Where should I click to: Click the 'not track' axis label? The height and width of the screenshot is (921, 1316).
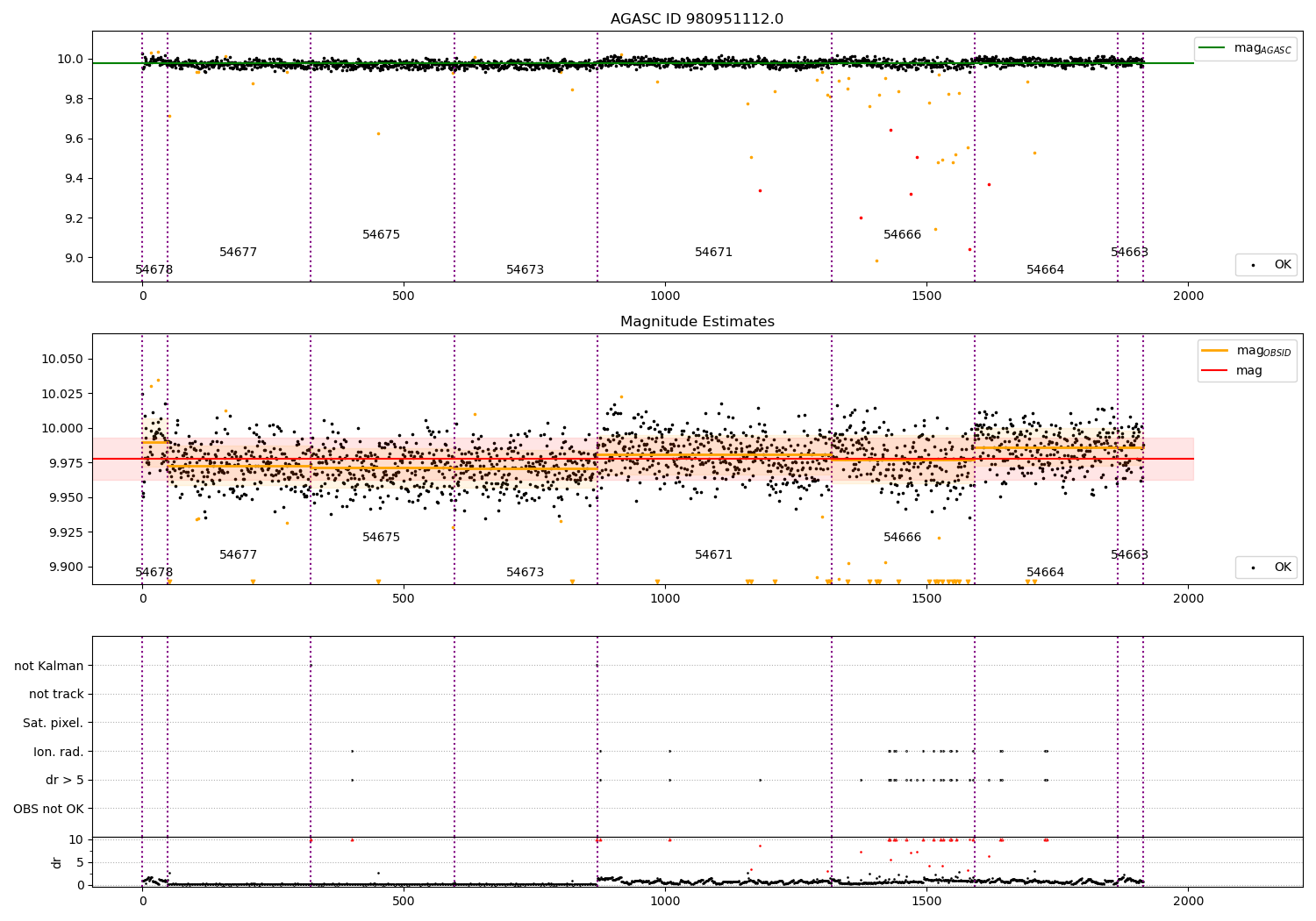point(56,694)
